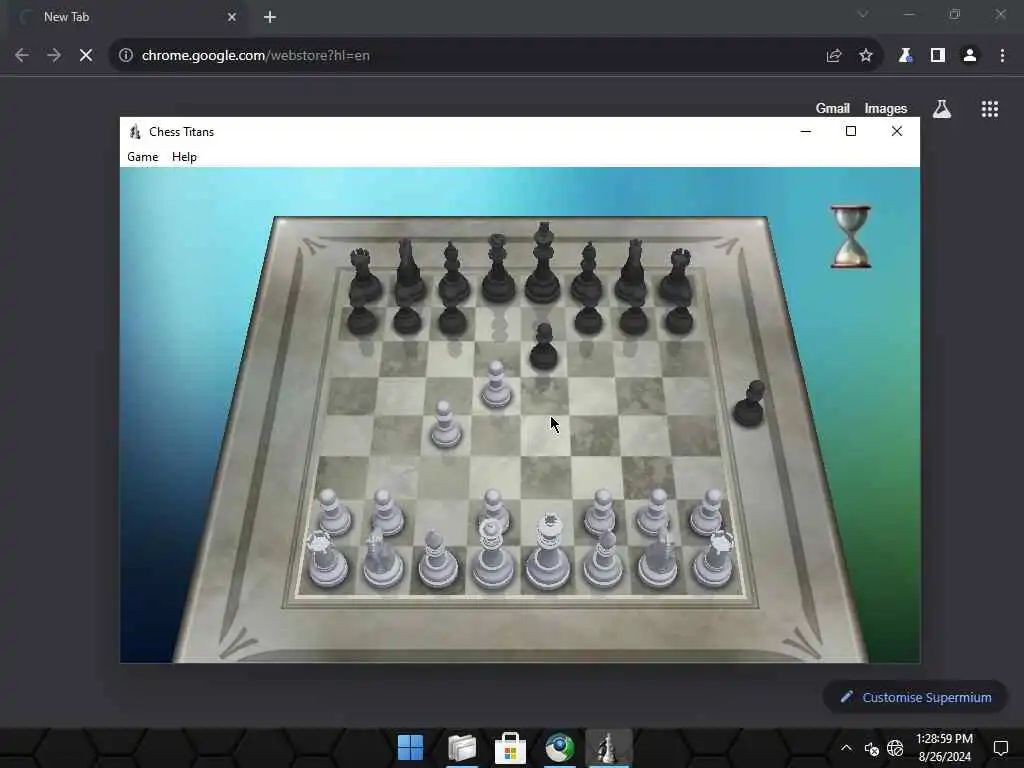This screenshot has width=1024, height=768.
Task: Maximize the Chess Titans window
Action: (x=851, y=131)
